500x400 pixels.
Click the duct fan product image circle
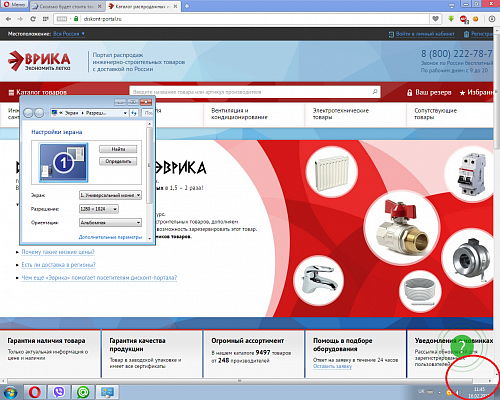pyautogui.click(x=469, y=258)
